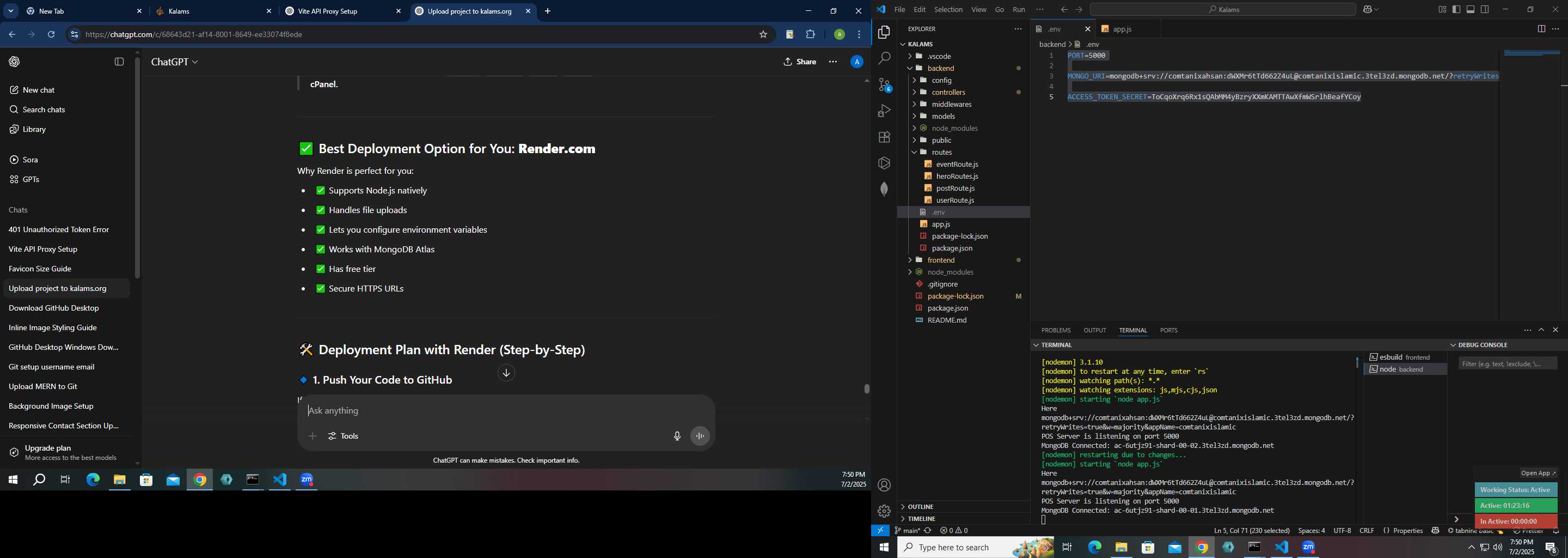Open the Extensions view in VS Code
1568x558 pixels.
[884, 137]
